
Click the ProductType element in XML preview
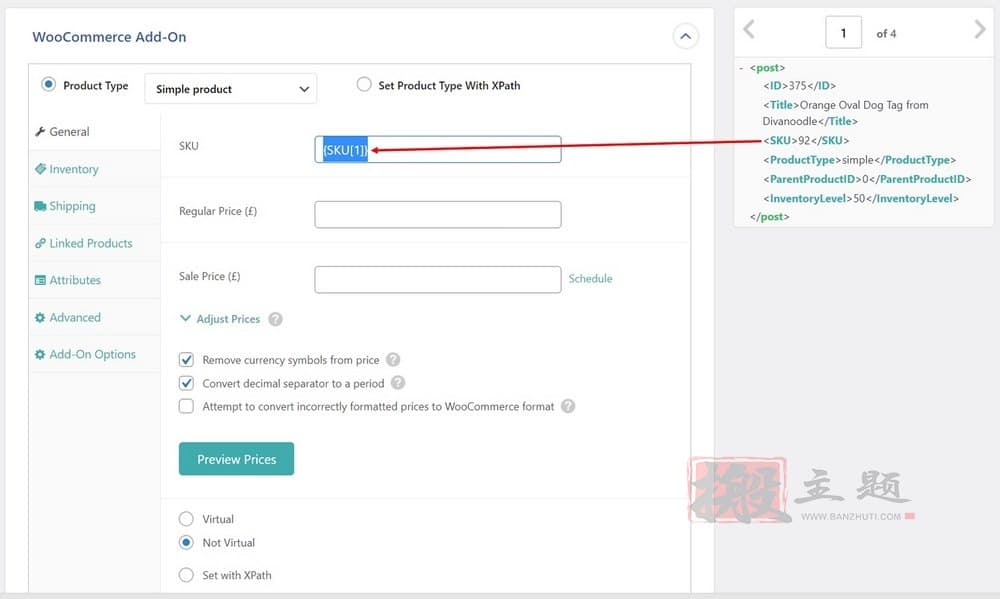860,160
